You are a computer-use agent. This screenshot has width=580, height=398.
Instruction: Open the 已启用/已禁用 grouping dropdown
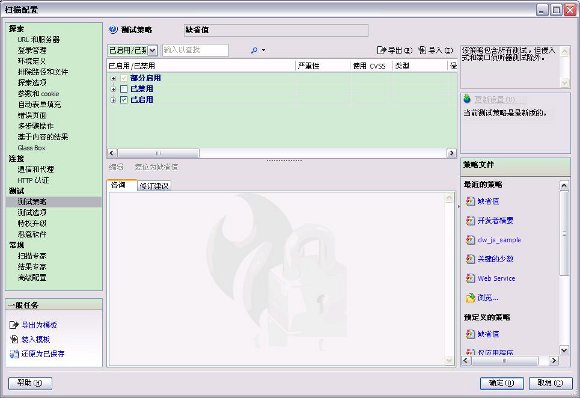153,50
